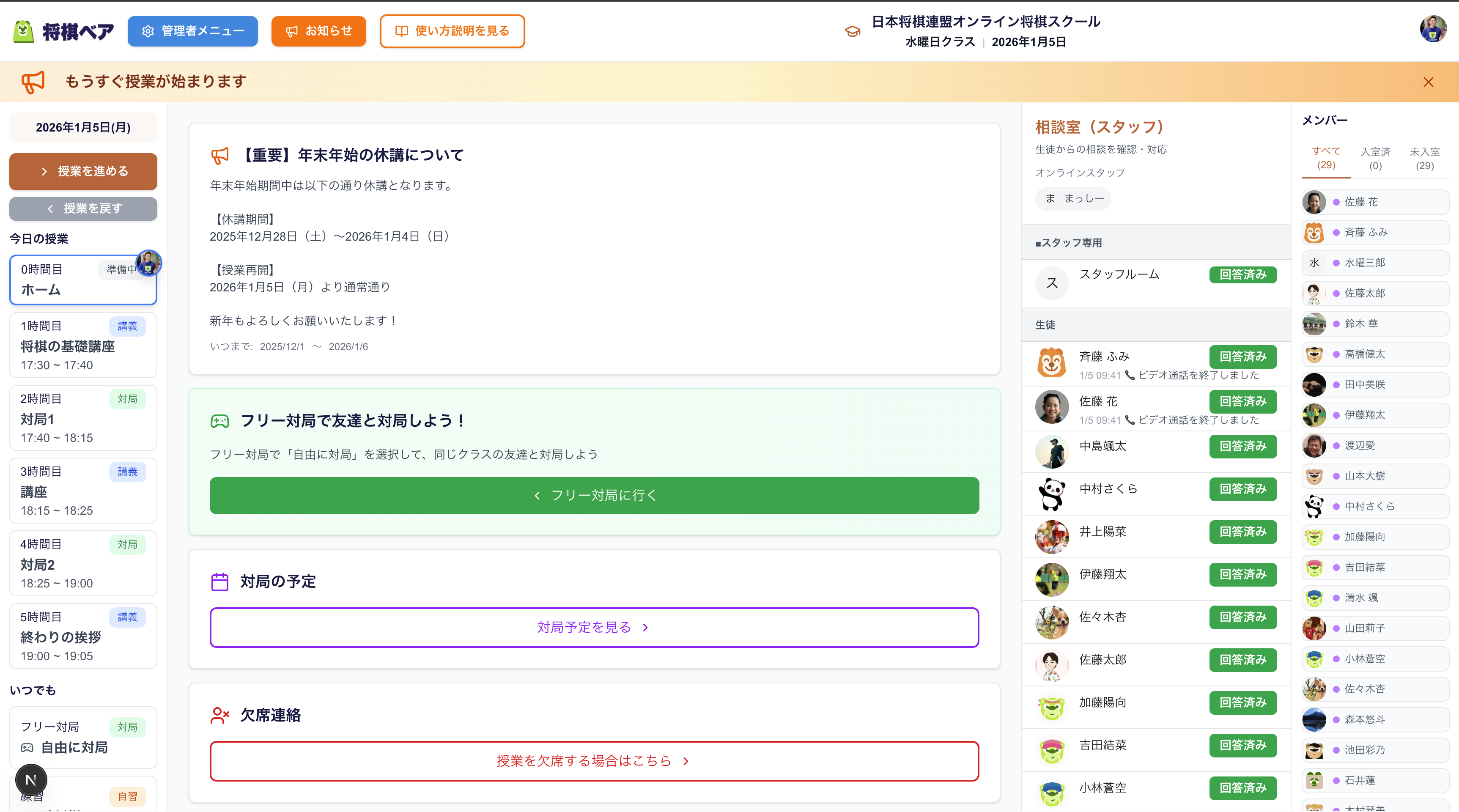Switch to the 入室済 (0) tab

click(1375, 159)
